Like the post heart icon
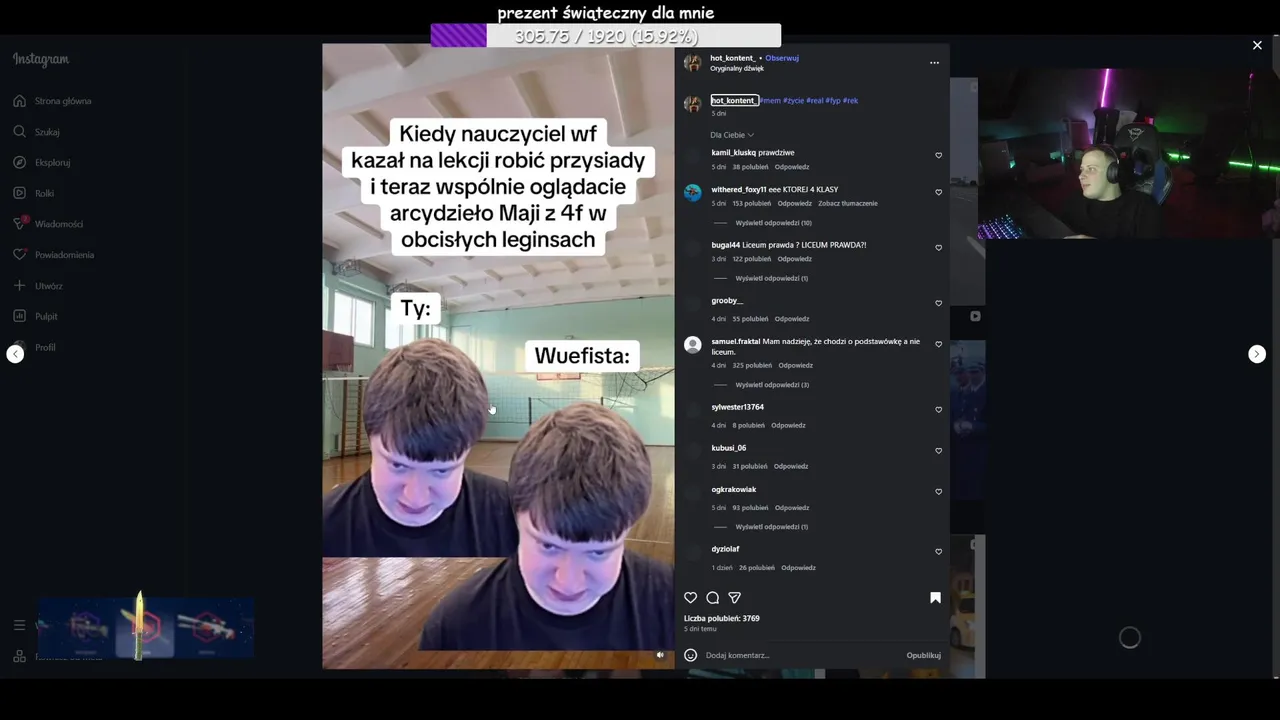1280x720 pixels. pos(690,598)
